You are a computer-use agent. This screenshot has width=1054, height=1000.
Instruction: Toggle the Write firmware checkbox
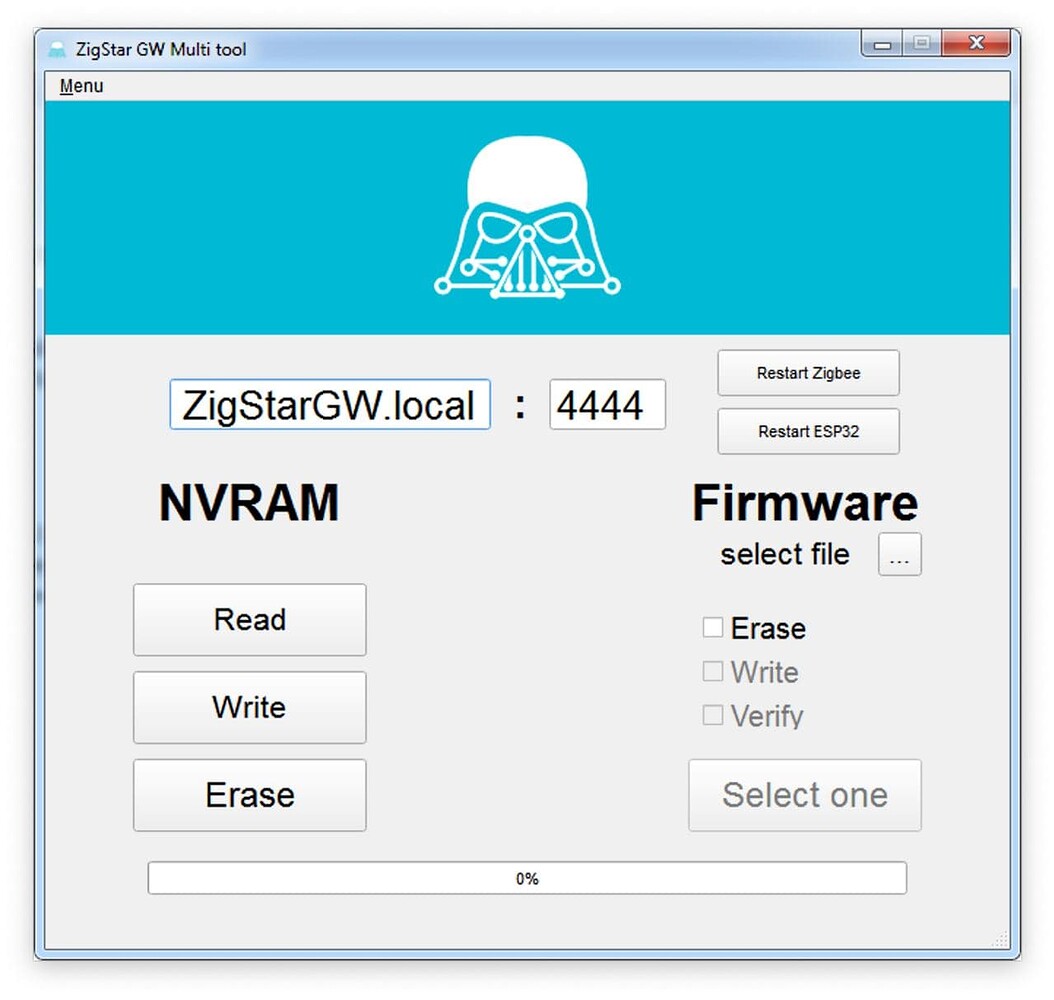point(713,671)
